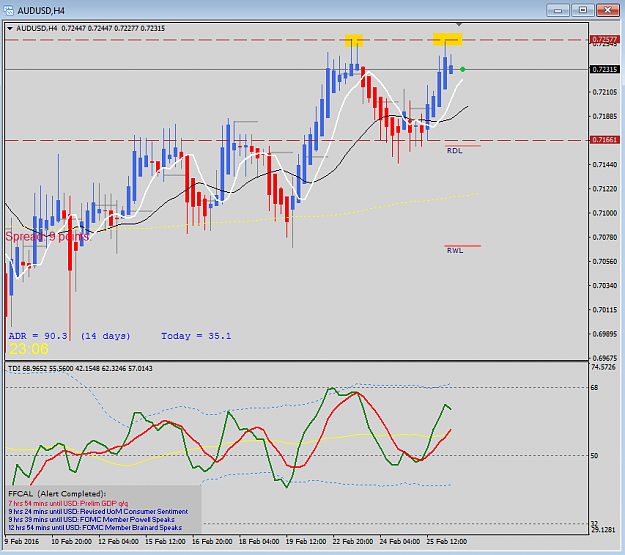Click the AUDUSD,H4 chart window icon

[8, 10]
